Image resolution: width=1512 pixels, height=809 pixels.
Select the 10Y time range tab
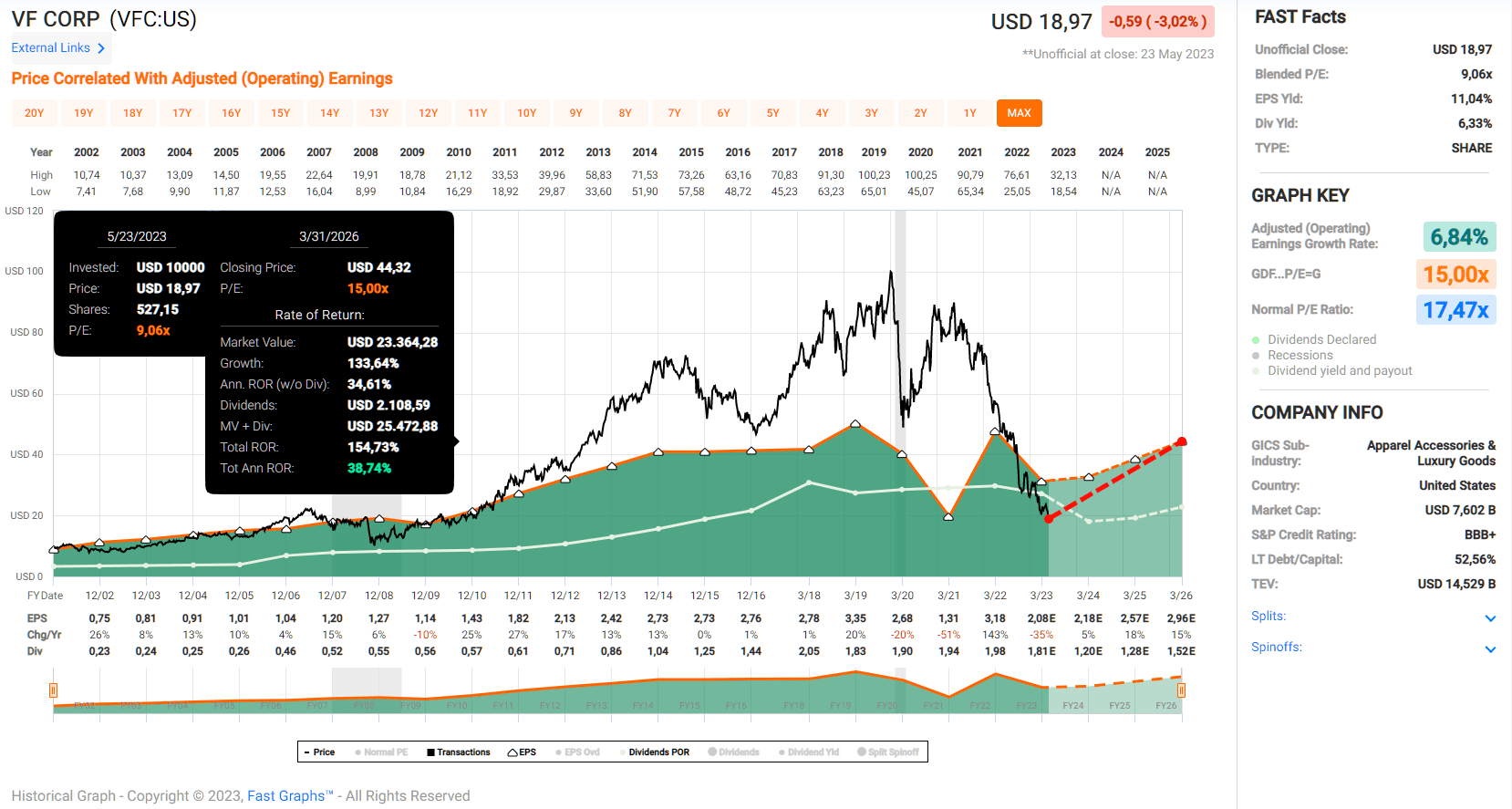pos(527,113)
